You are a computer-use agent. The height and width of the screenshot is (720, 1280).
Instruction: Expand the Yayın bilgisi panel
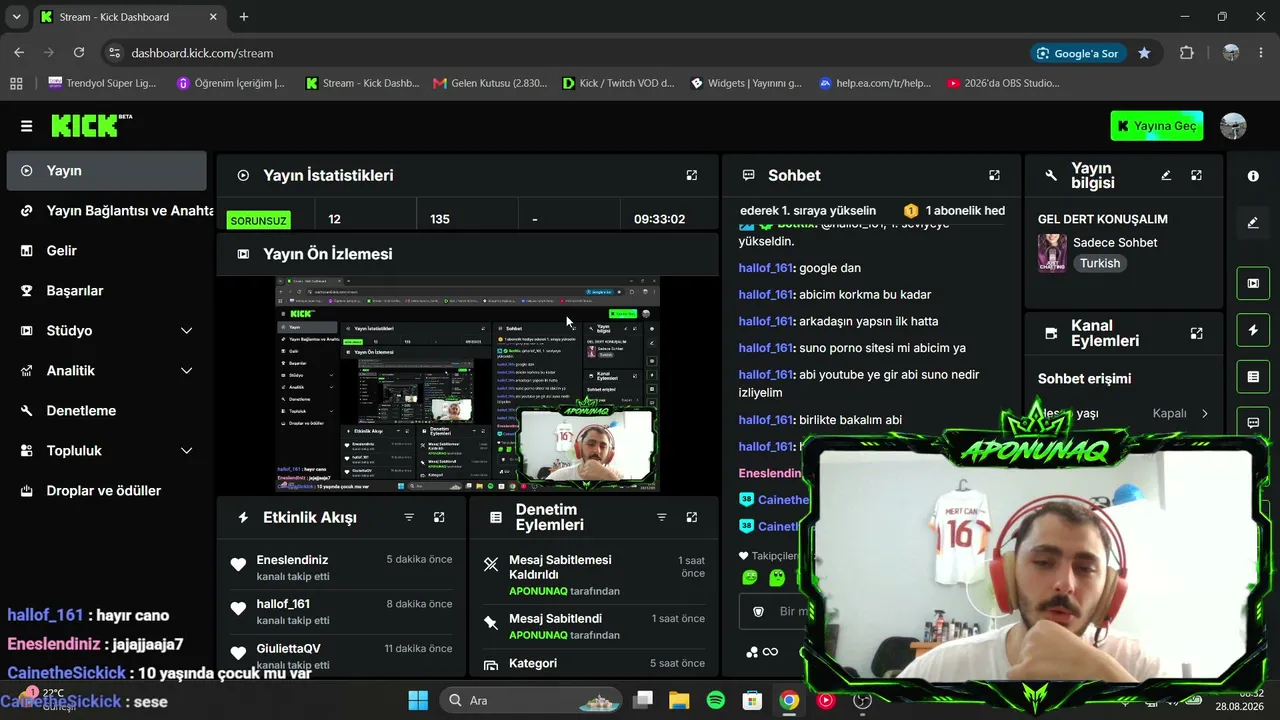coord(1196,175)
